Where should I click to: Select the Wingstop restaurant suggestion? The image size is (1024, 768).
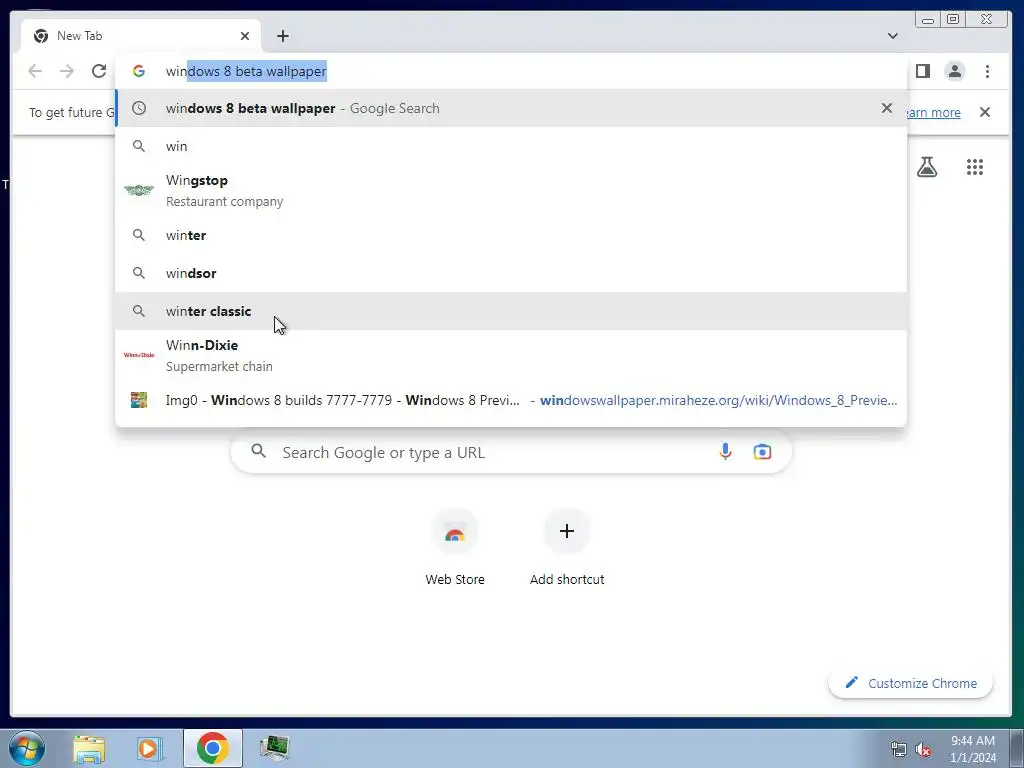pos(511,191)
